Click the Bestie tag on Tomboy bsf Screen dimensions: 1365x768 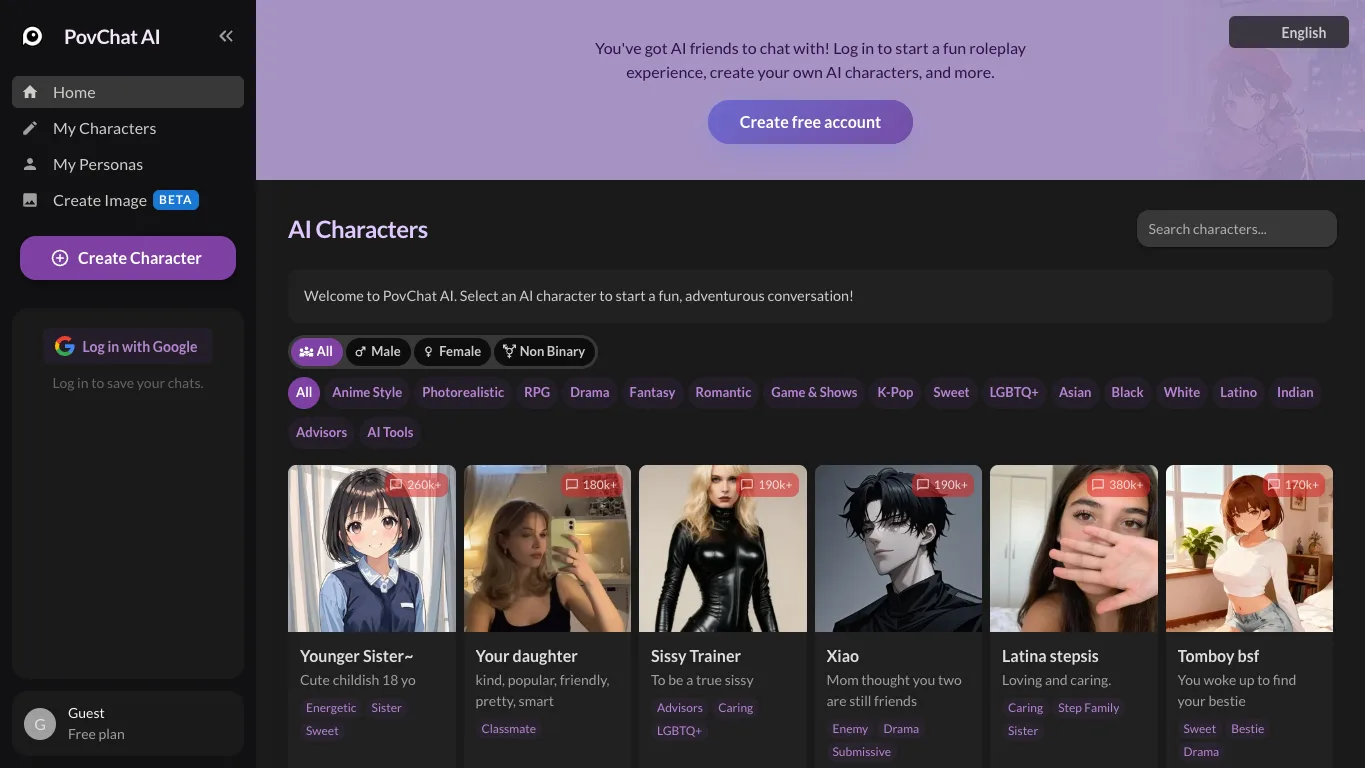tap(1248, 729)
